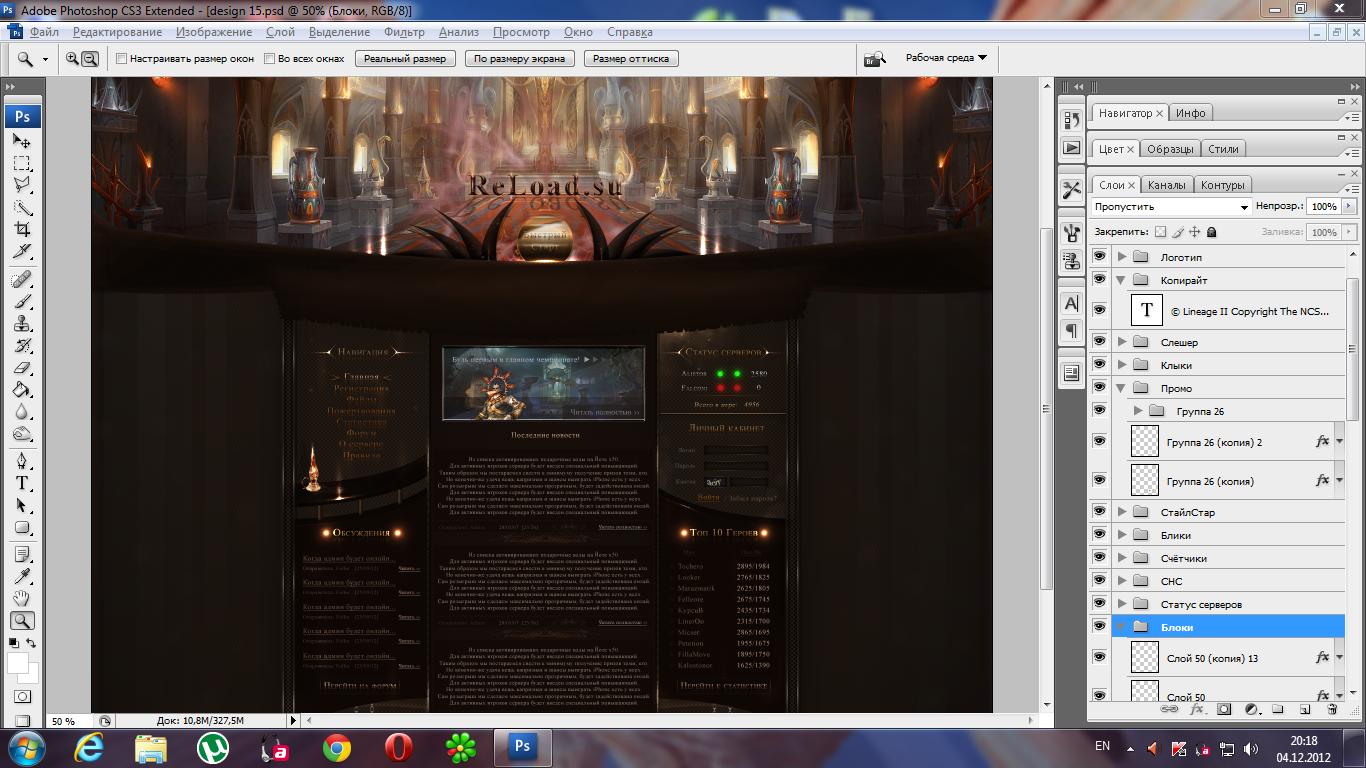
Task: Collapse the Промо layer group
Action: 1122,388
